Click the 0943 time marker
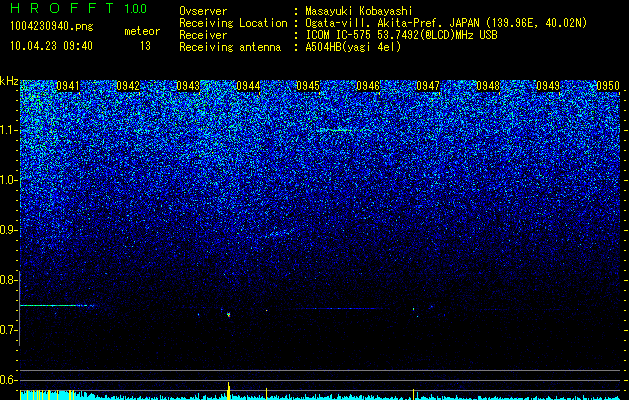The width and height of the screenshot is (629, 400). pos(188,86)
